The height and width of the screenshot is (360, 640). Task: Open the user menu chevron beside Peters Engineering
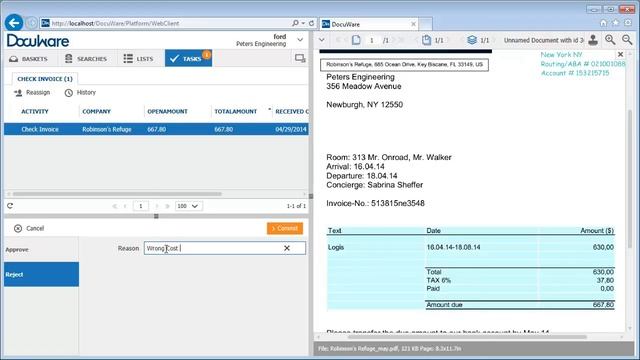300,40
